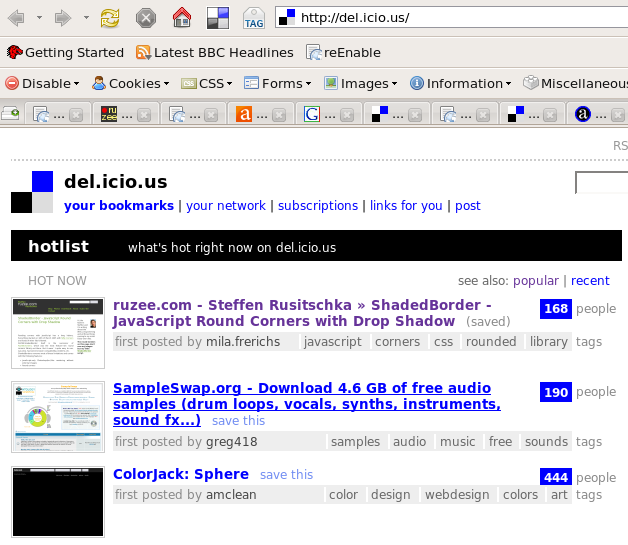Select the webdesign tag

pos(457,495)
